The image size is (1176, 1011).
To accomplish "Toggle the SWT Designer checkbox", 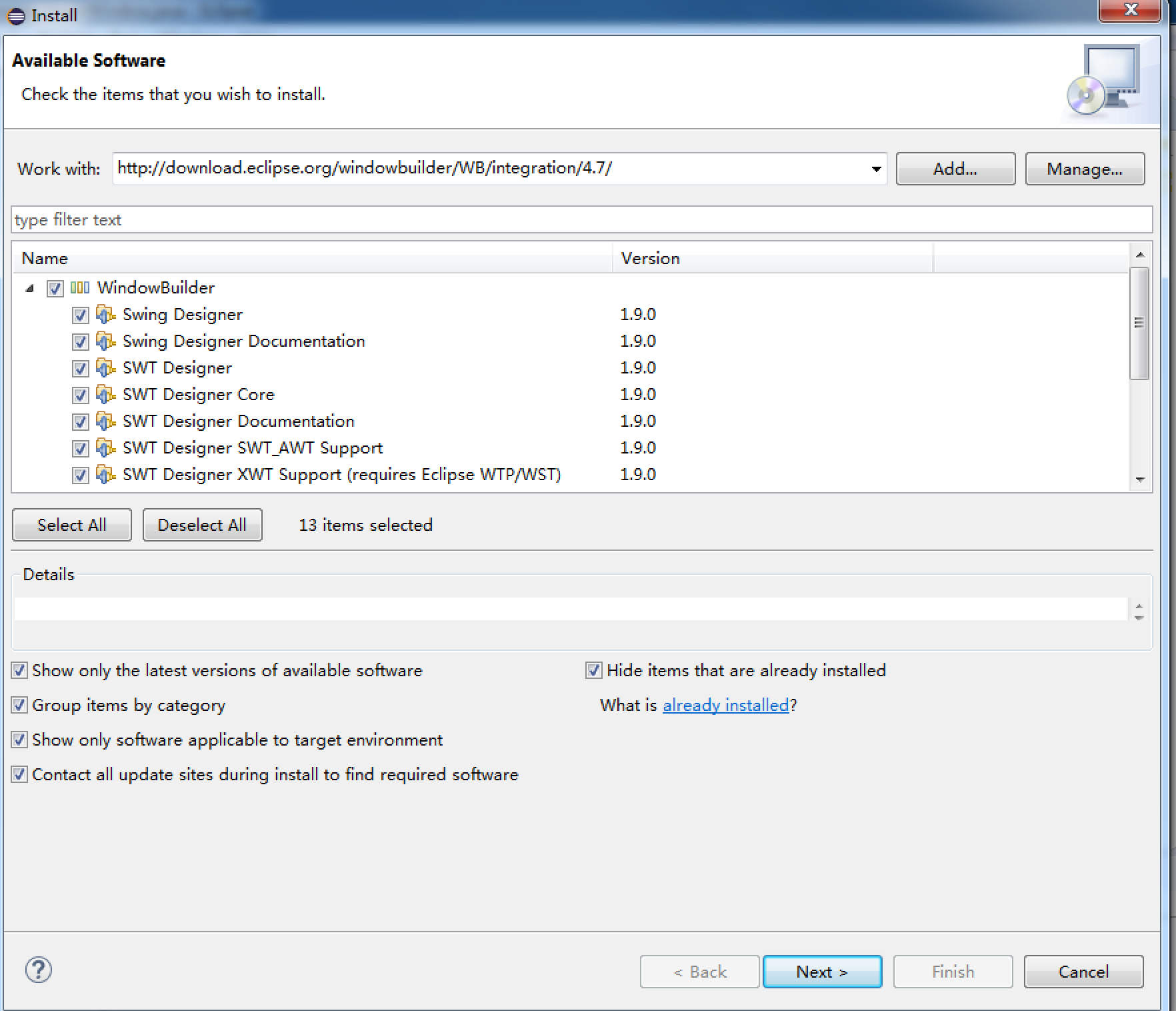I will (80, 368).
